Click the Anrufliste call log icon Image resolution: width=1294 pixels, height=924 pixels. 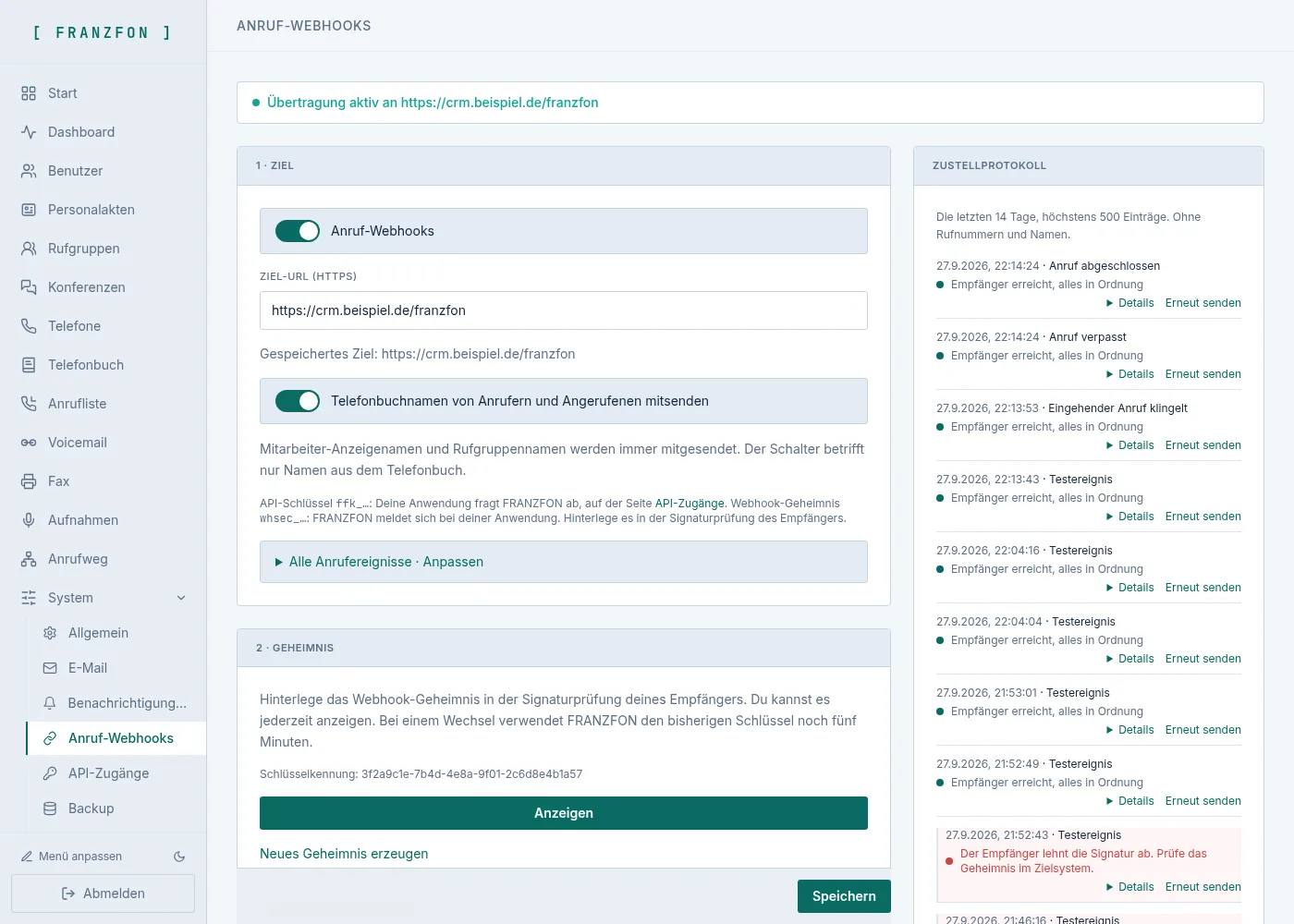(x=29, y=404)
